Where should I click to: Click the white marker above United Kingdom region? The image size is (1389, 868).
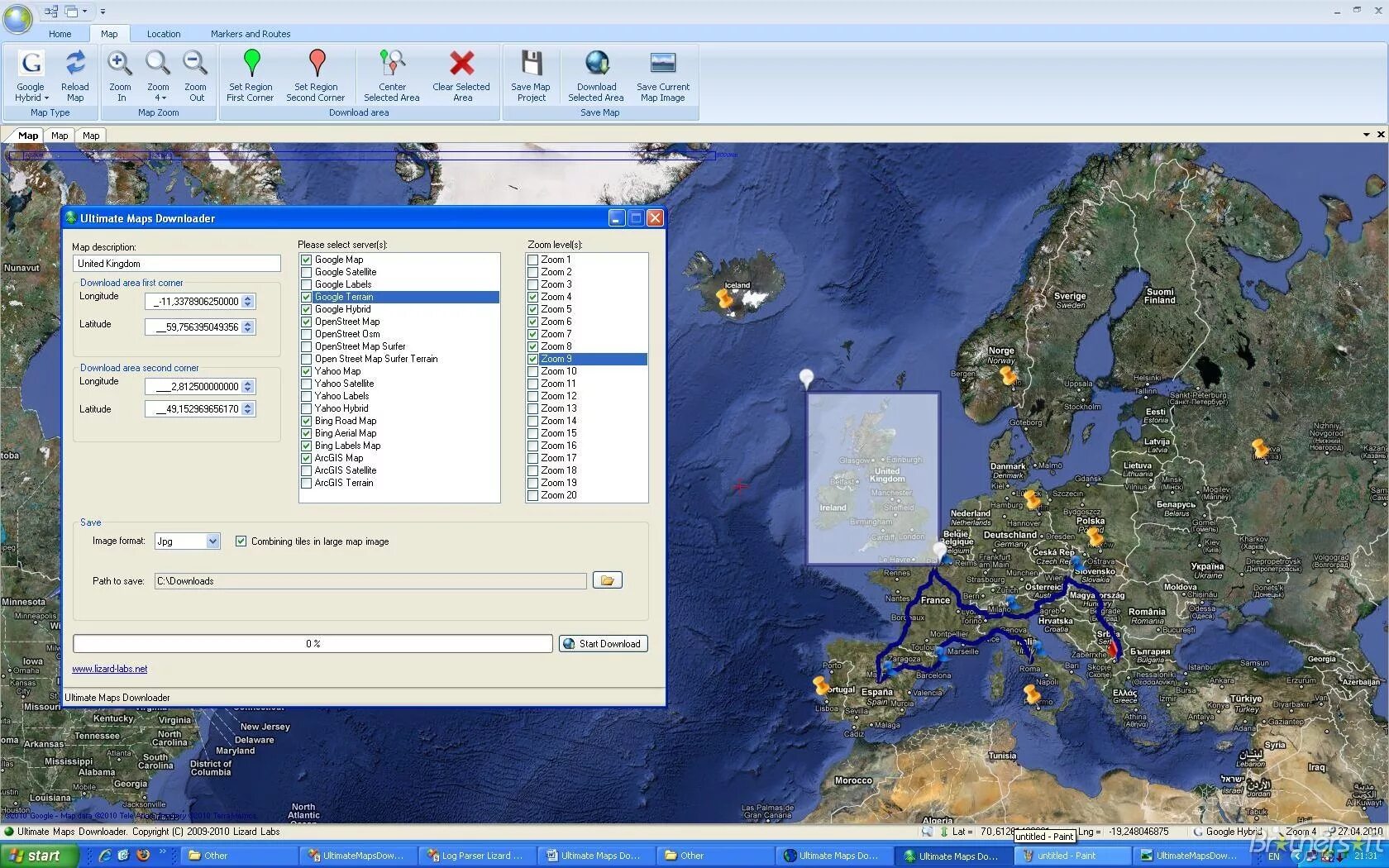(806, 379)
